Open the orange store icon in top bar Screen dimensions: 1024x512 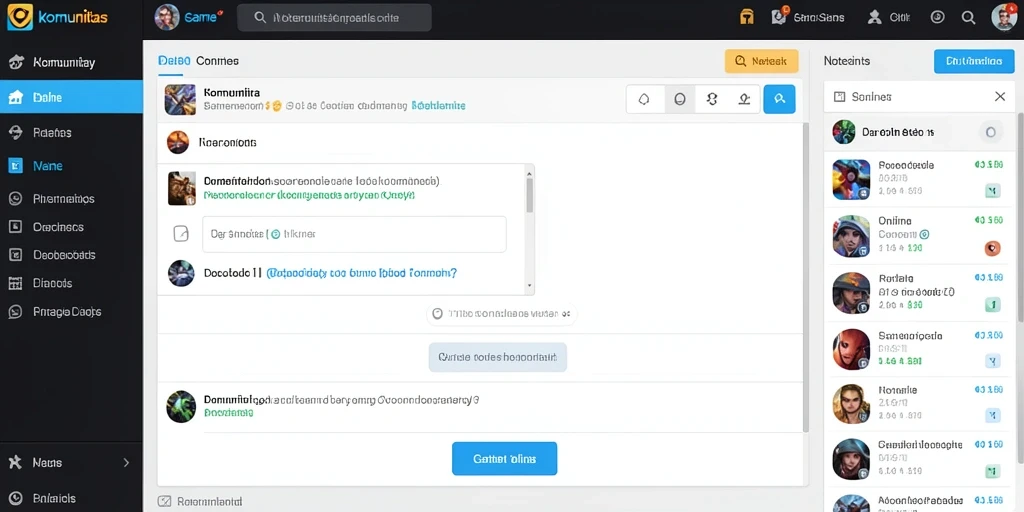[747, 18]
